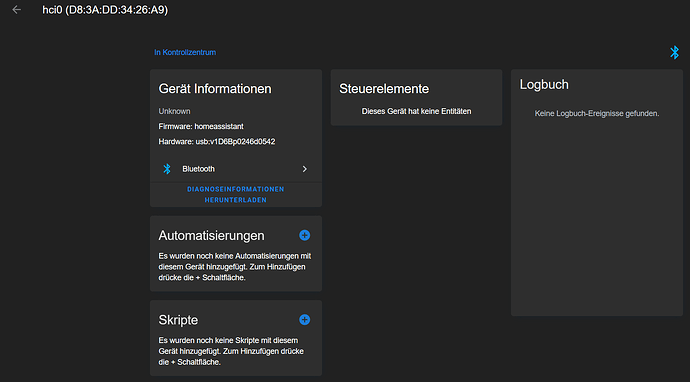690x382 pixels.
Task: Click the Skripte heading
Action: coord(178,320)
